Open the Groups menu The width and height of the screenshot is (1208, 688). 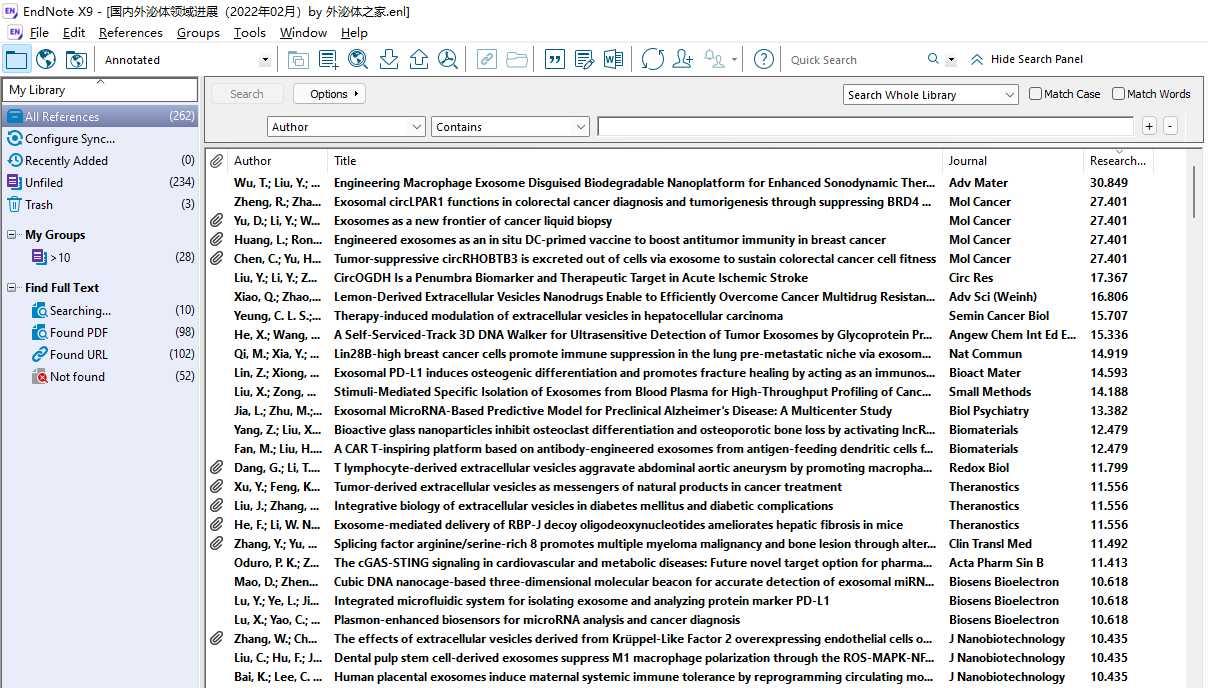click(198, 33)
